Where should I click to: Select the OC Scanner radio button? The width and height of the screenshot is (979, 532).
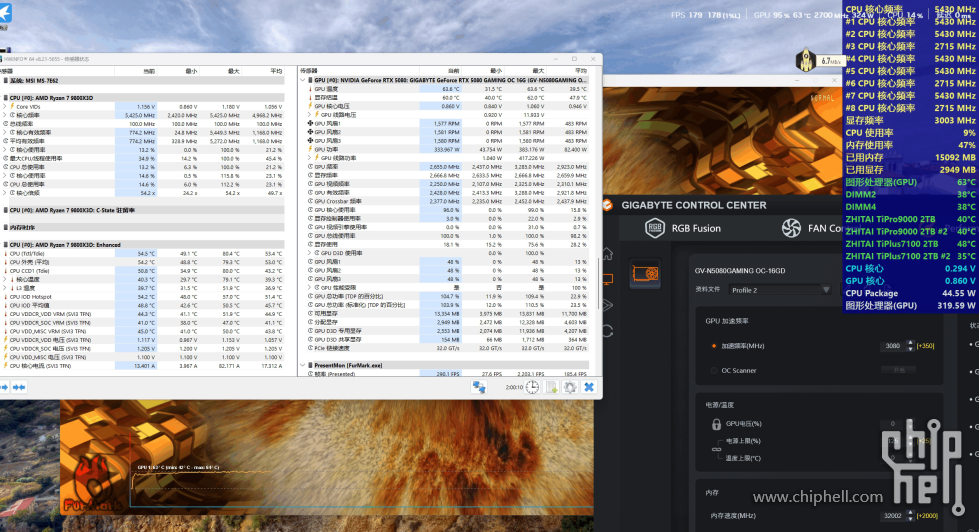click(x=714, y=371)
